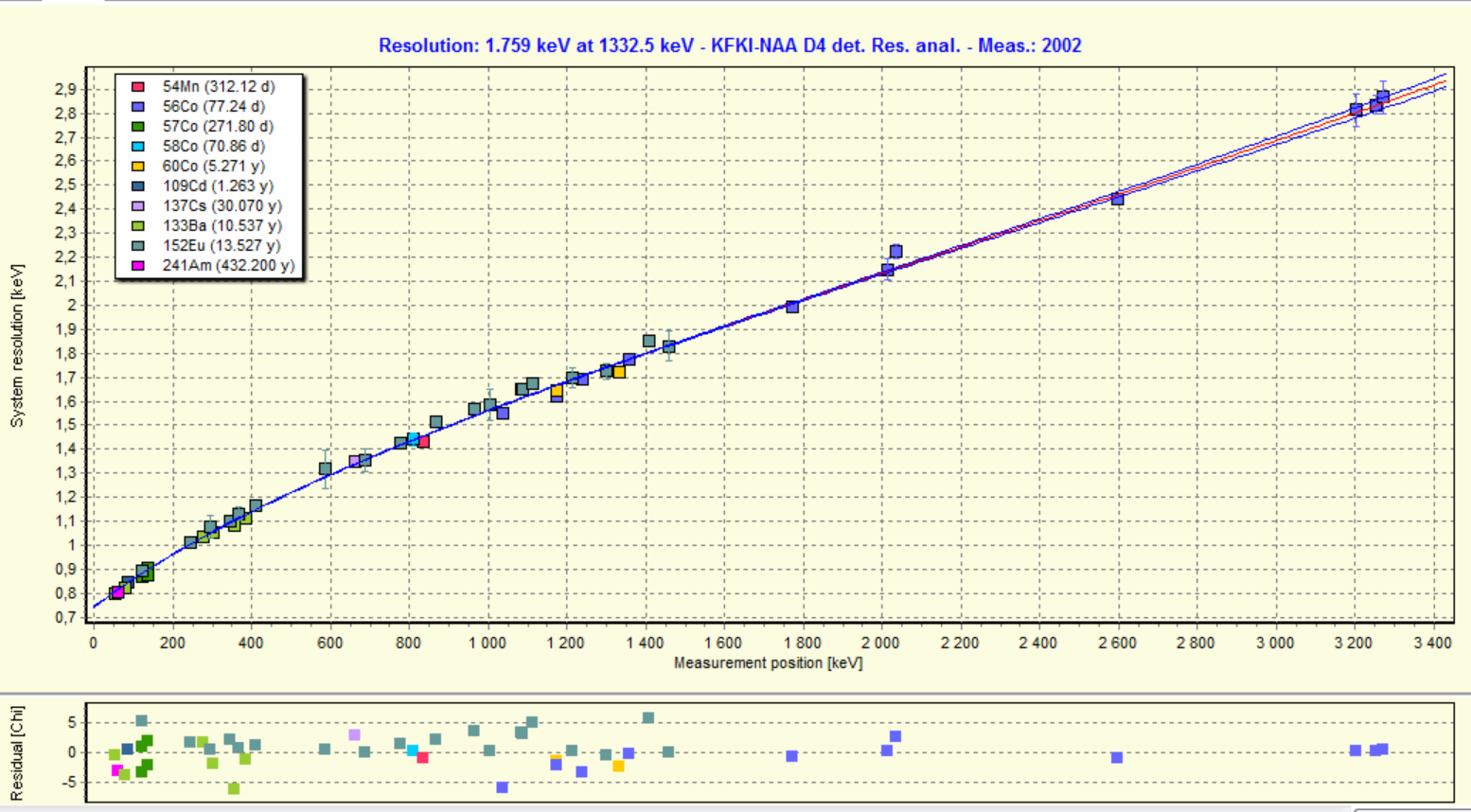1471x812 pixels.
Task: Click legend label '137Cs (30.070 y)'
Action: (222, 206)
